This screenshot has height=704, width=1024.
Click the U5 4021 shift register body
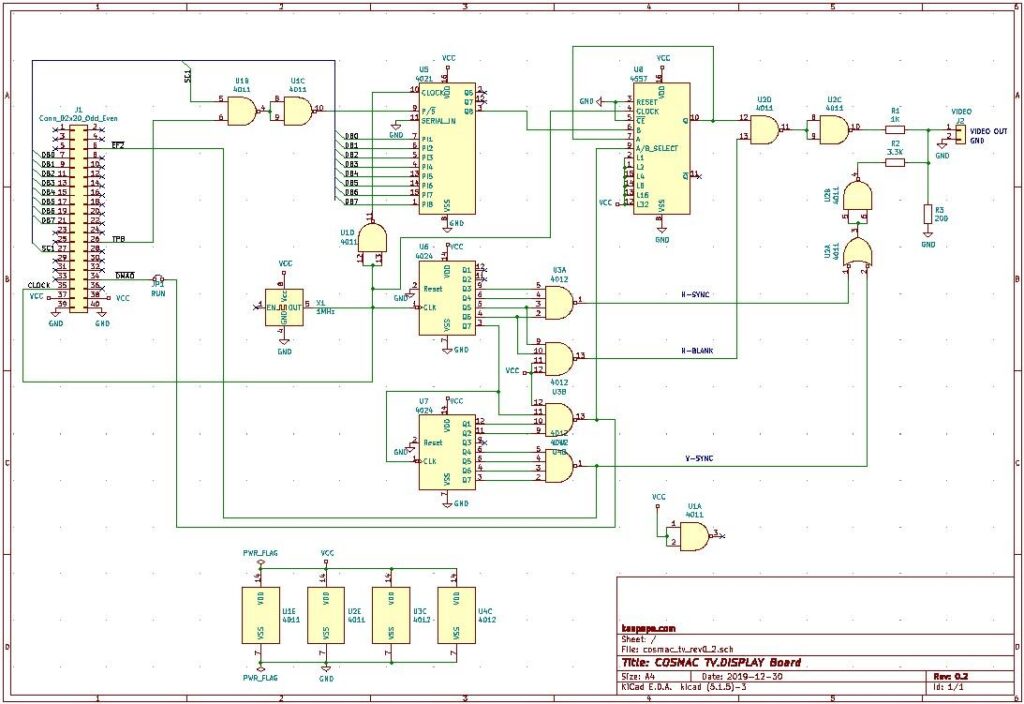(x=447, y=148)
